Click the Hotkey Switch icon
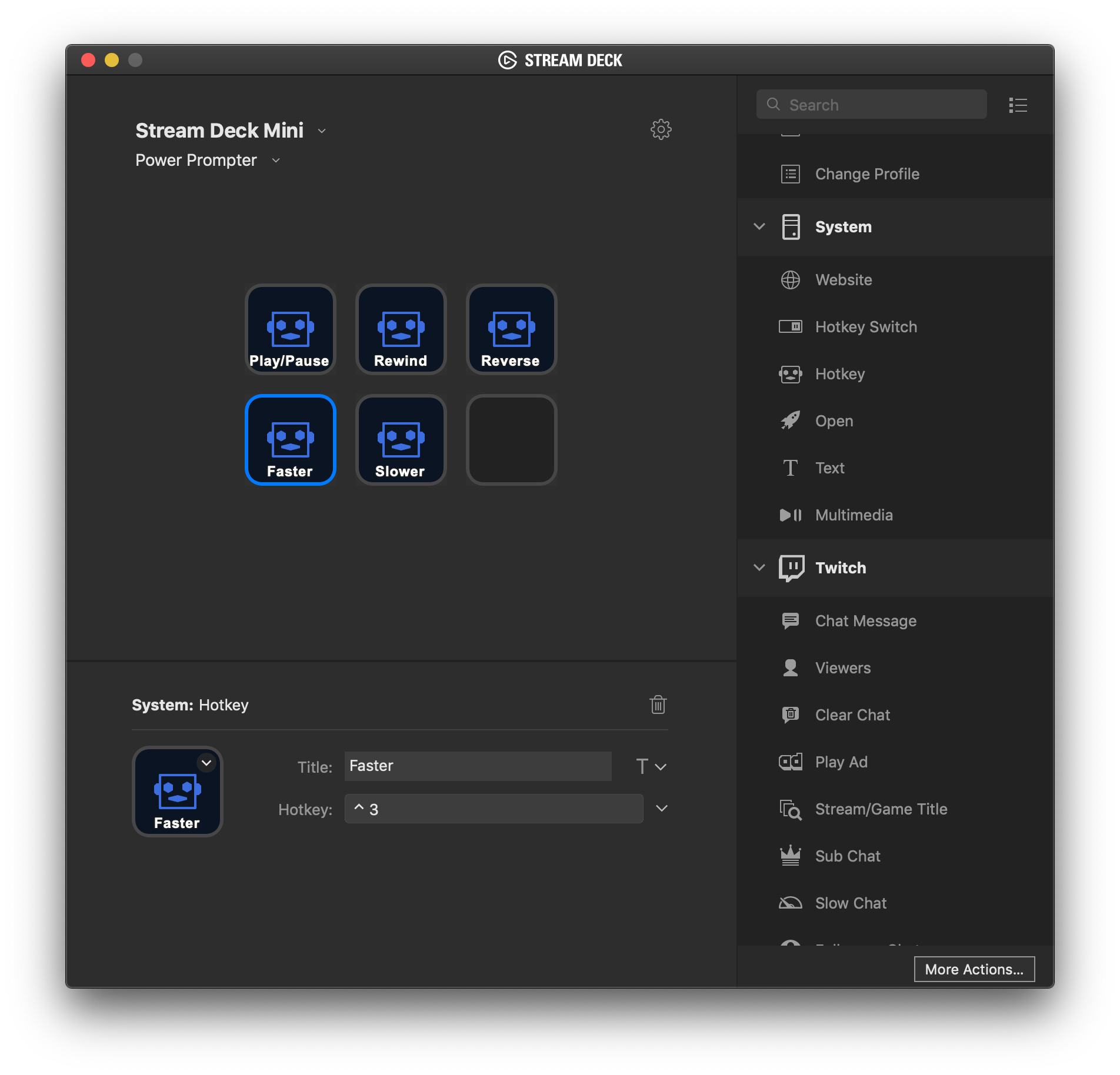 click(790, 326)
